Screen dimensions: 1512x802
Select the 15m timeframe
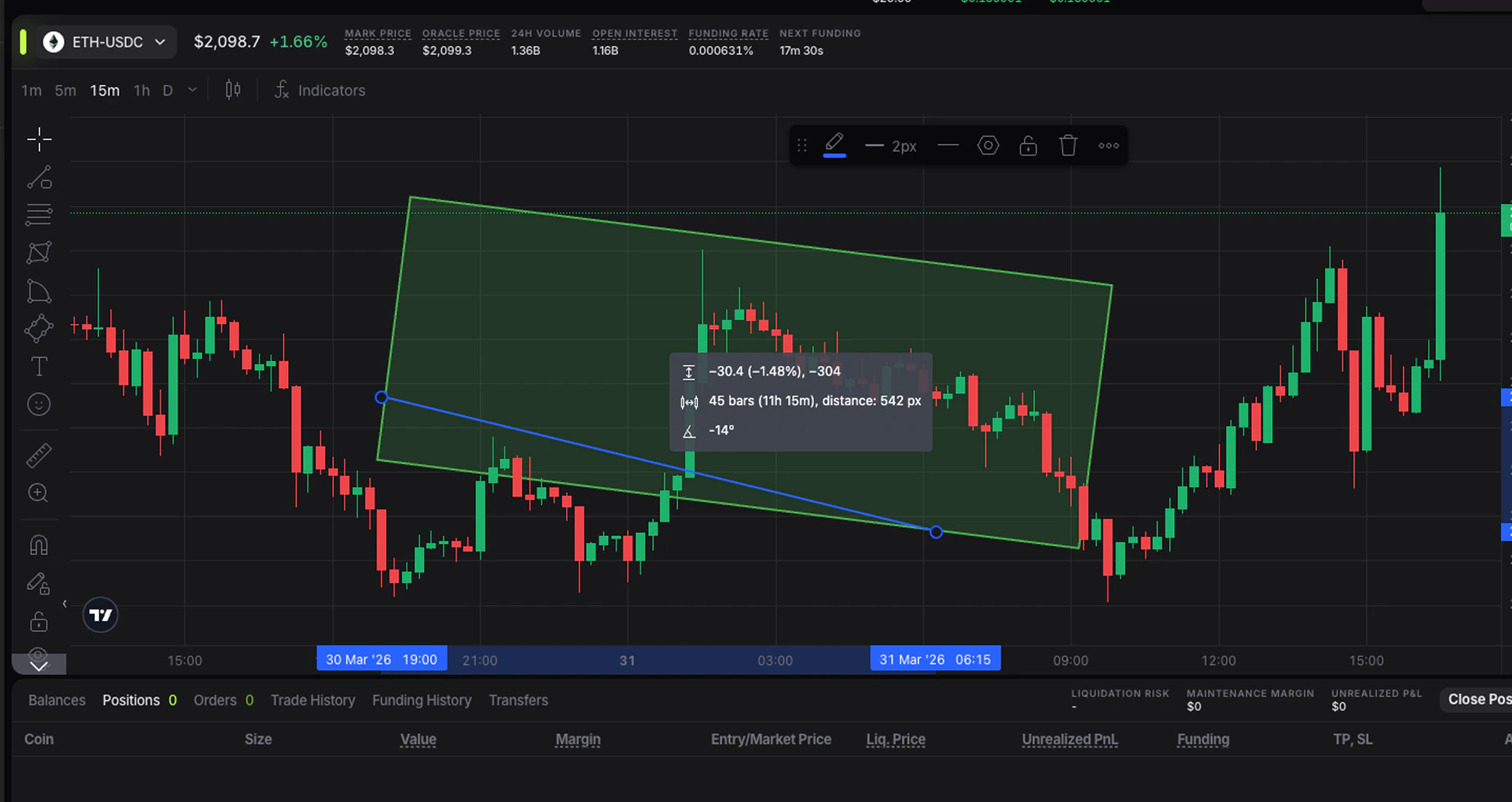coord(105,91)
